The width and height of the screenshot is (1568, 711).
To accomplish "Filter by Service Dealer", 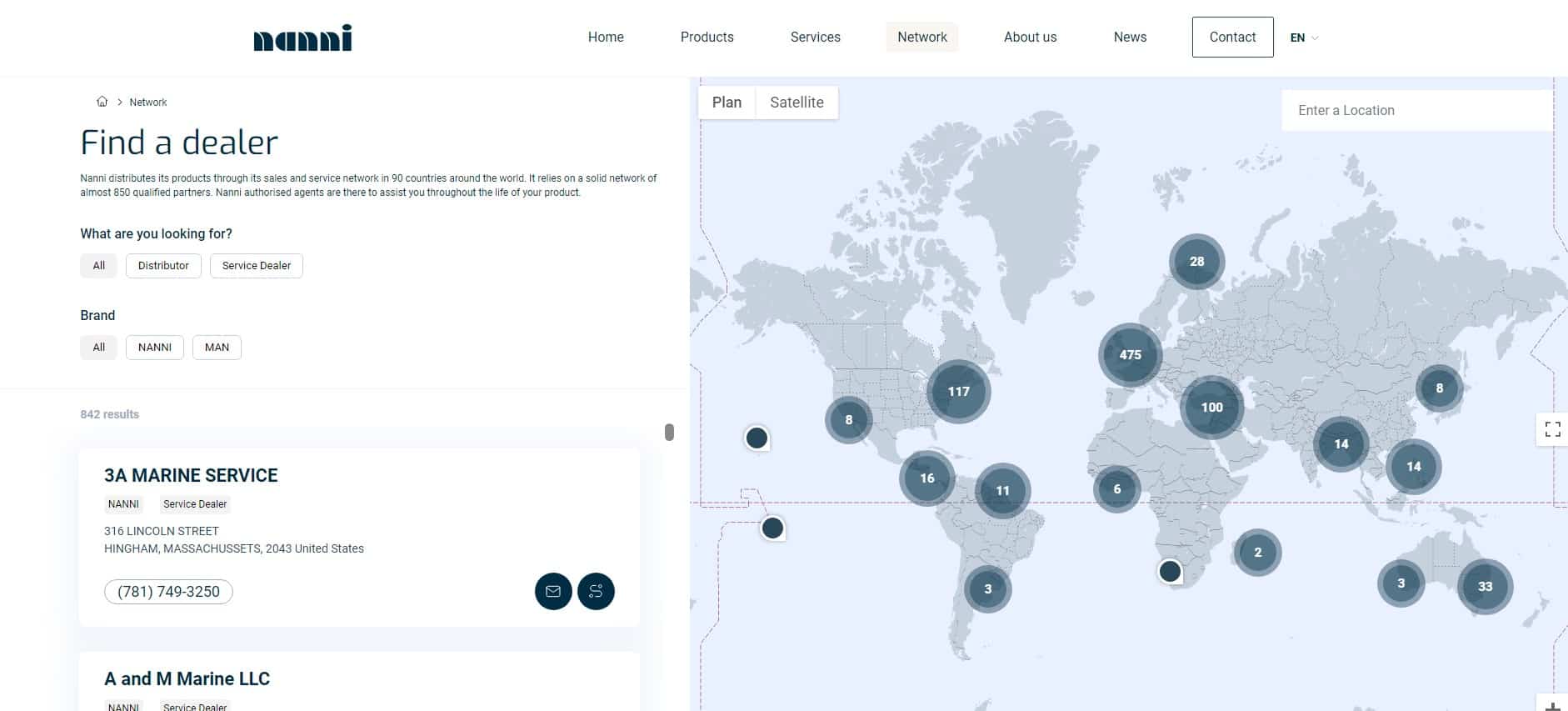I will [257, 266].
